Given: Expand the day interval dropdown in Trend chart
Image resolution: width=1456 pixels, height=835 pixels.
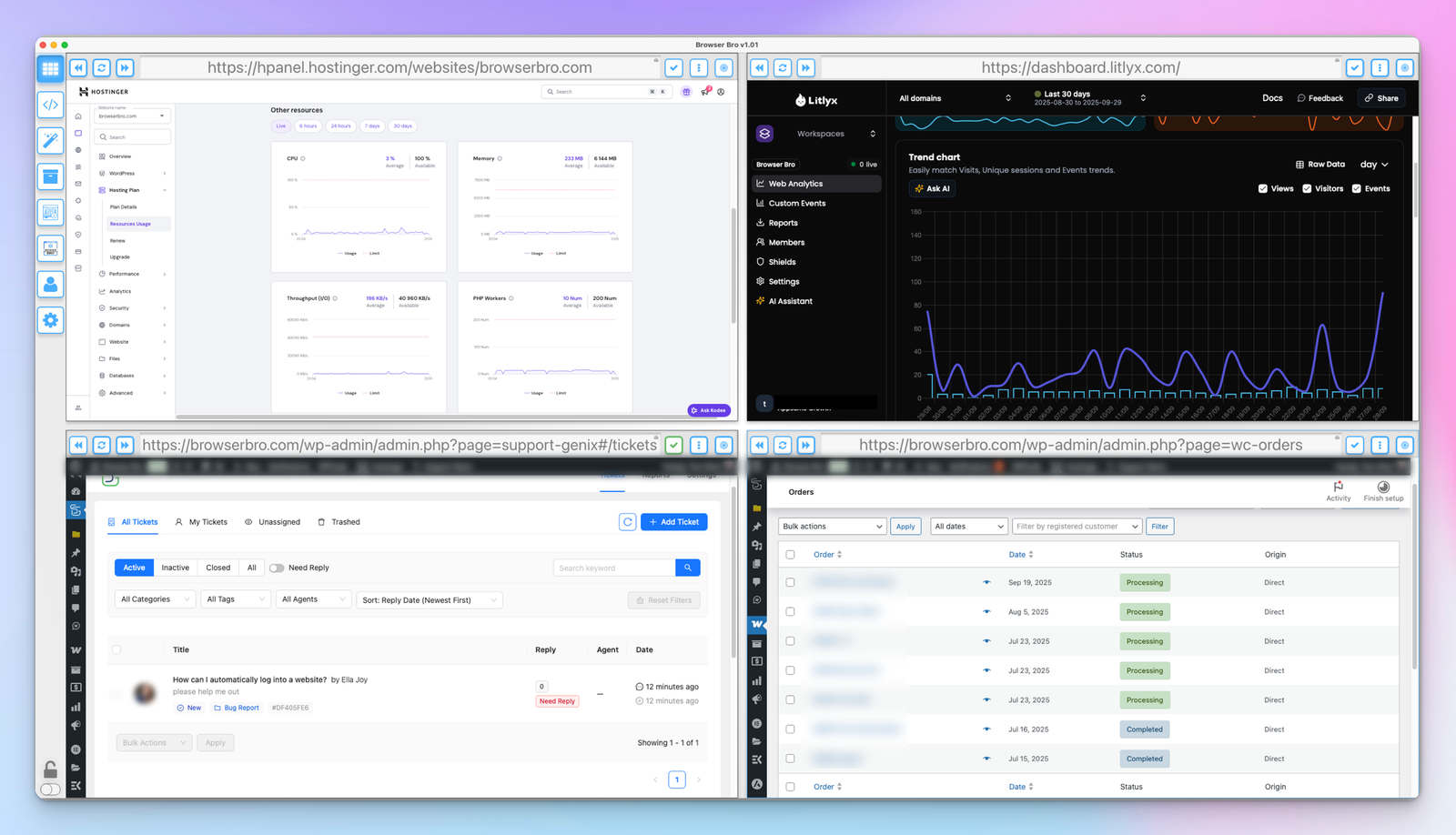Looking at the screenshot, I should [x=1374, y=165].
